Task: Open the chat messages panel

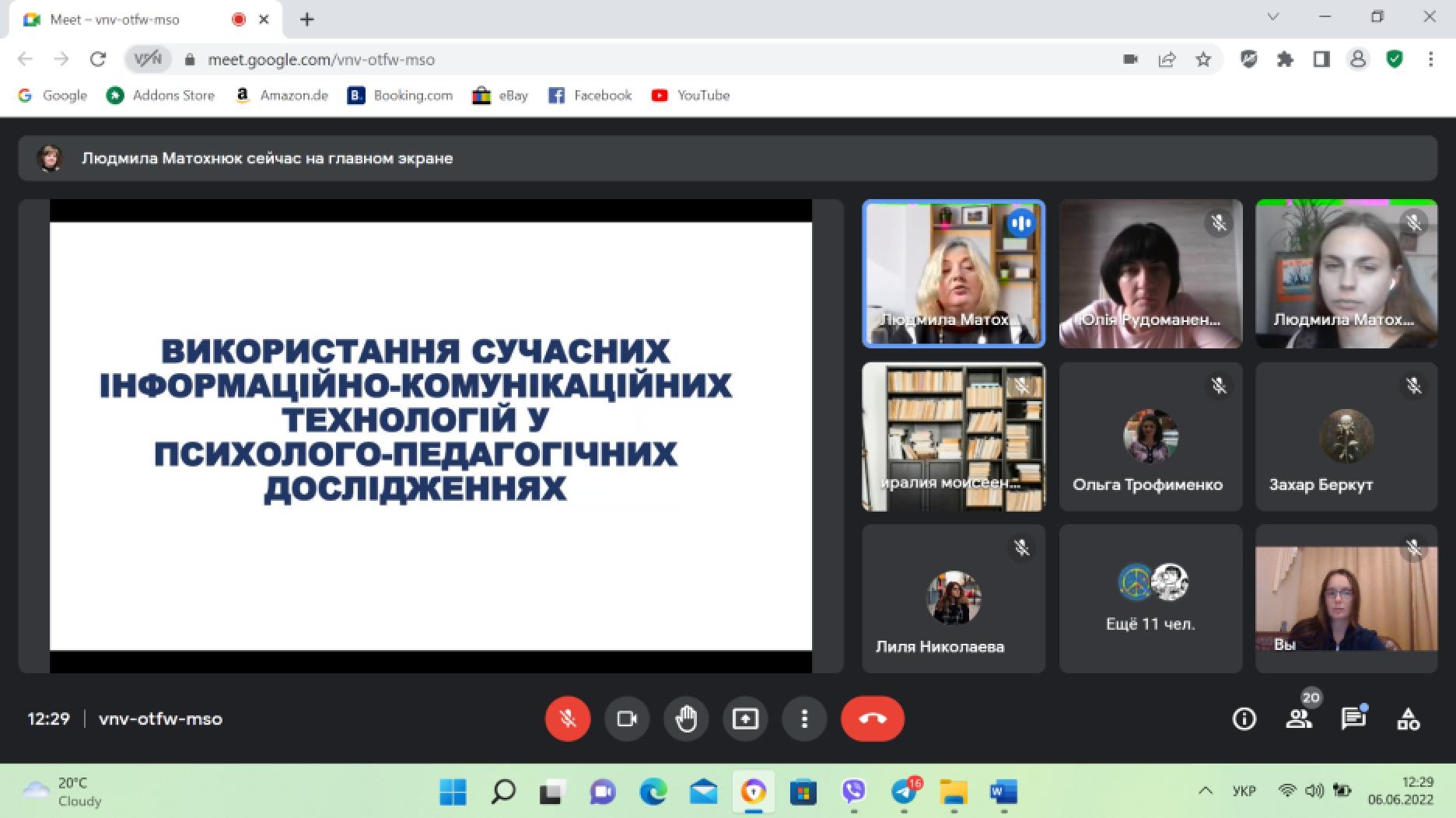Action: click(1353, 719)
